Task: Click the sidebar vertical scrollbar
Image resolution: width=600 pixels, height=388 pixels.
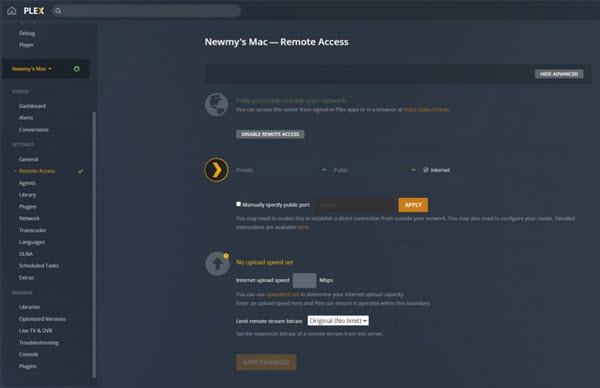Action: [x=94, y=245]
